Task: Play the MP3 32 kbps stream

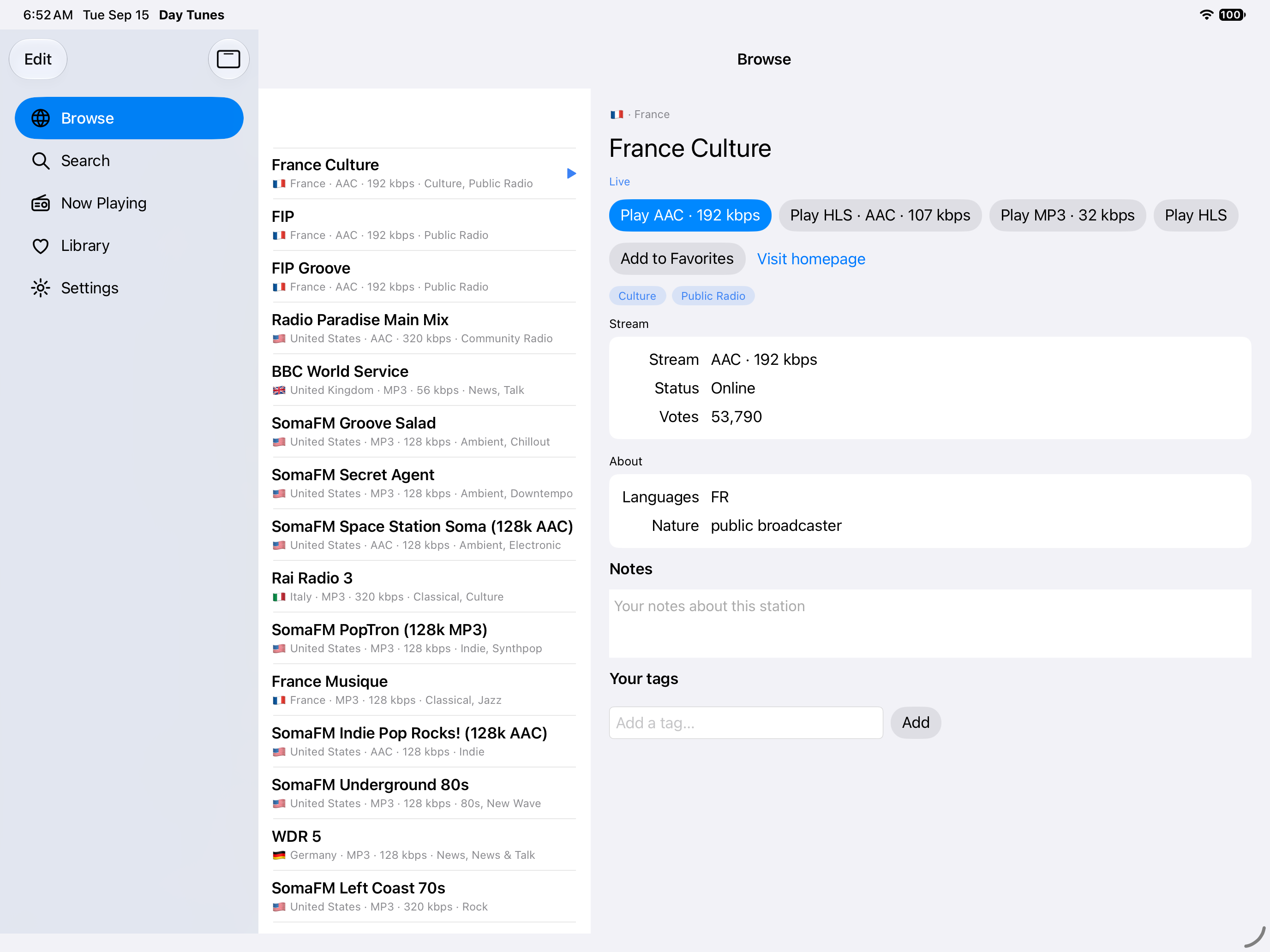Action: (x=1067, y=215)
